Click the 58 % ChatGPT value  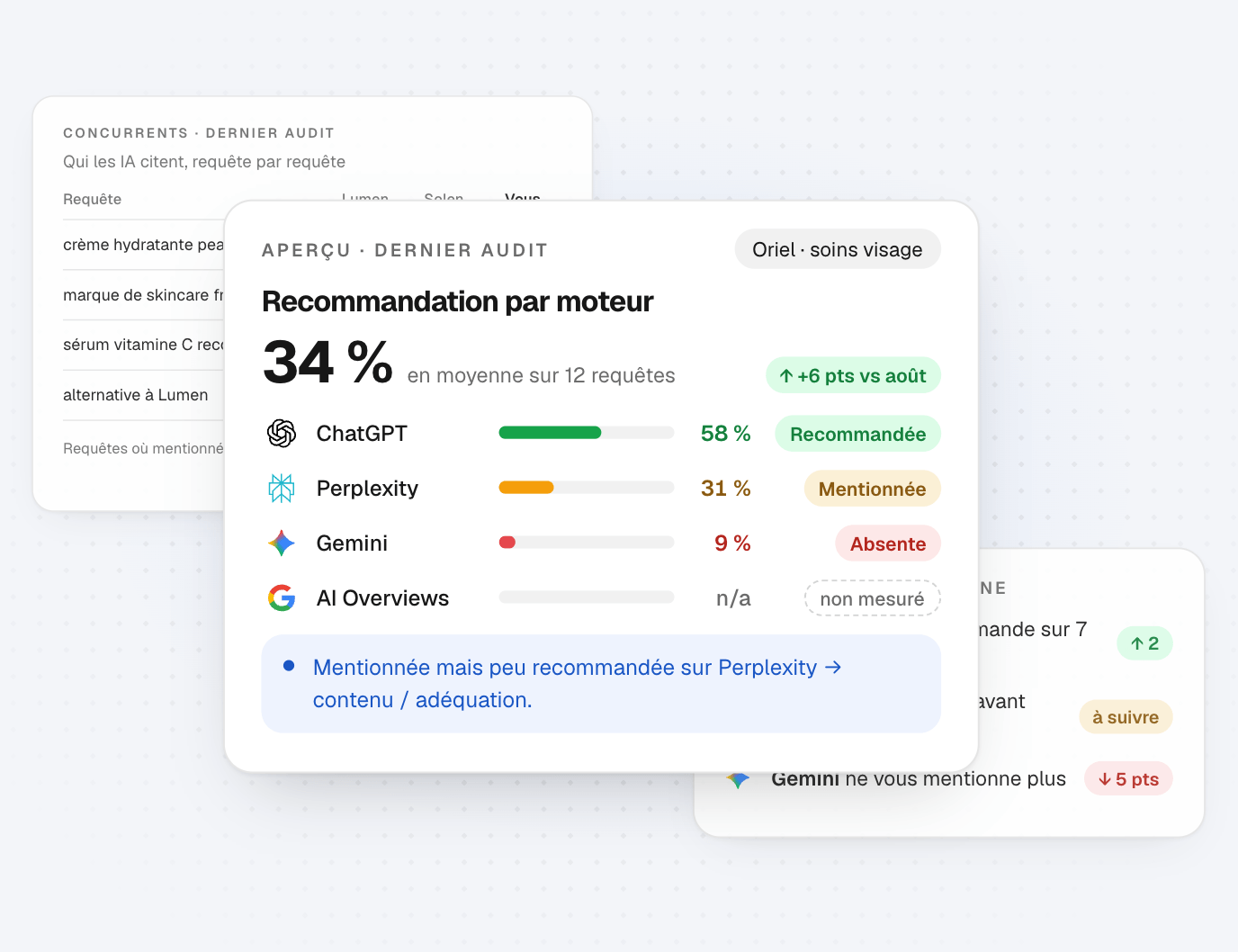coord(725,434)
